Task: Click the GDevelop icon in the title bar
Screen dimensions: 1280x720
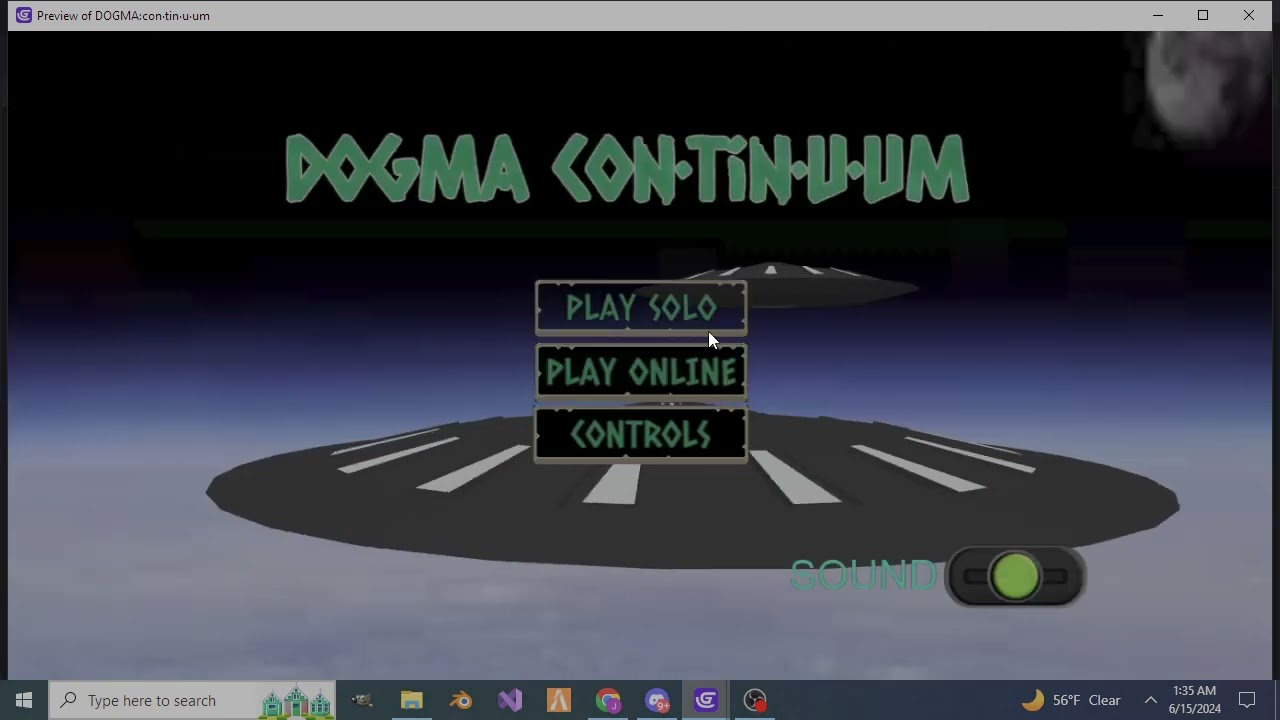Action: (23, 15)
